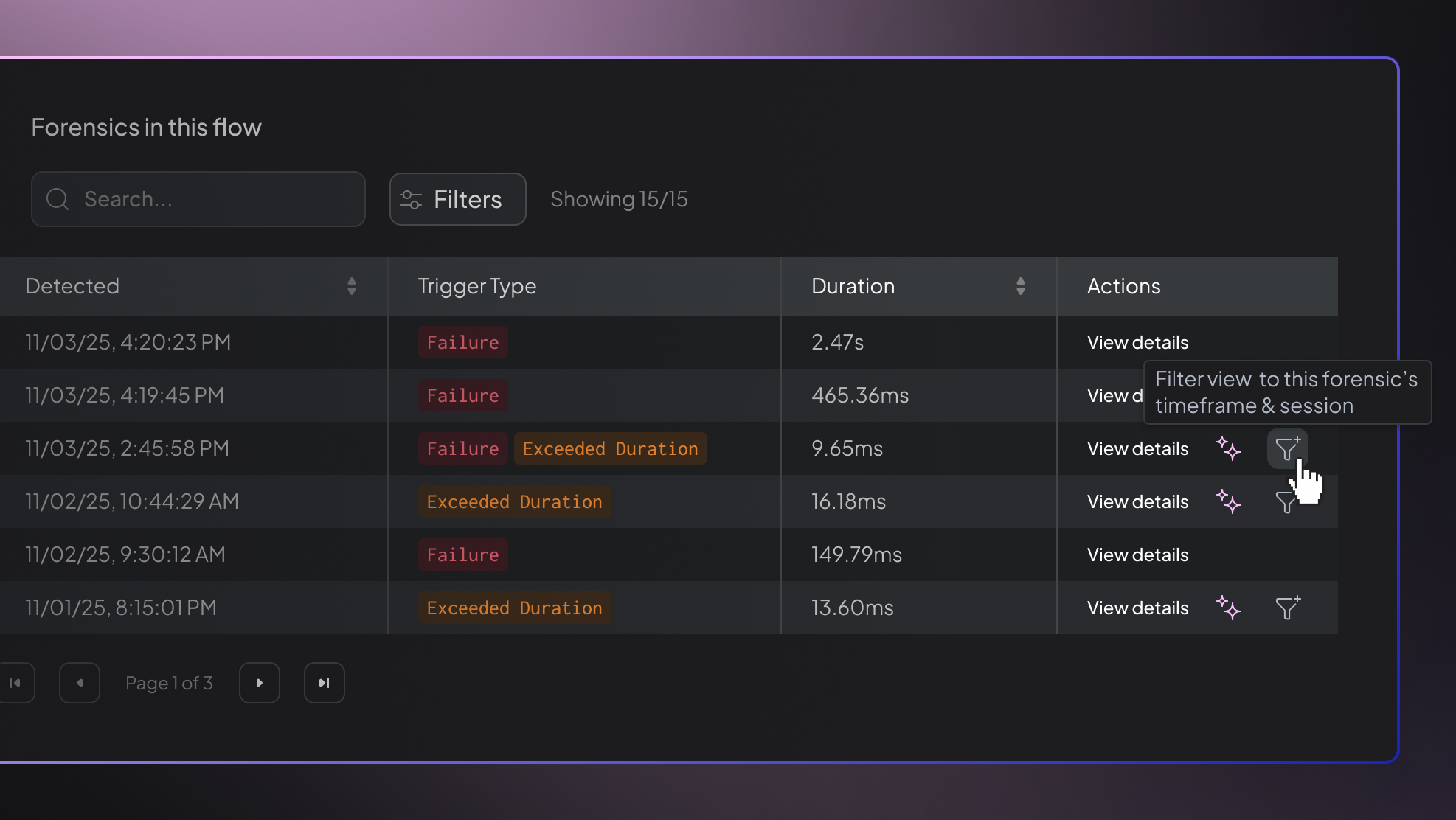View details for 8:15:01 PM forensic
Screen dimensions: 1456x820
tap(1137, 608)
